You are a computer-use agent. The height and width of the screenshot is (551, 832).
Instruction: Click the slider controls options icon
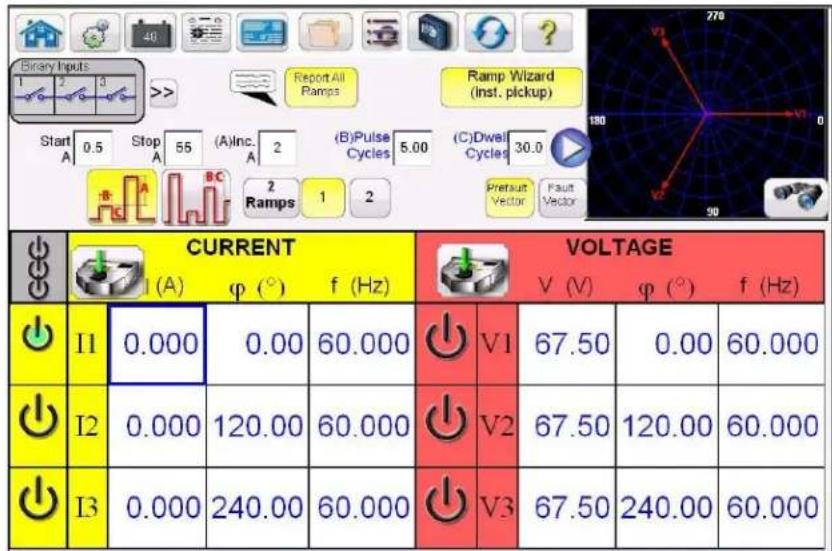click(x=382, y=33)
